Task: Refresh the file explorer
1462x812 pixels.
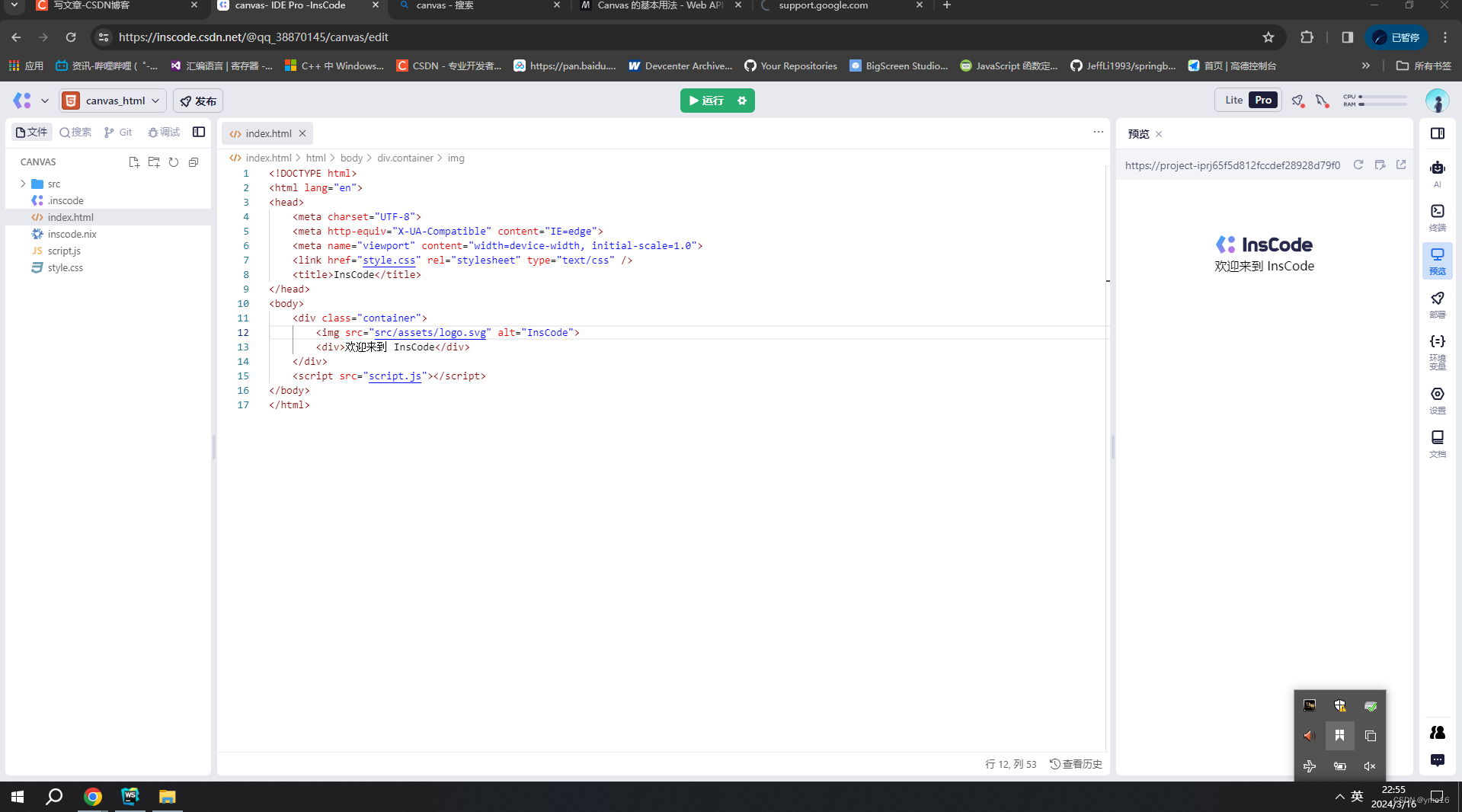Action: 174,161
